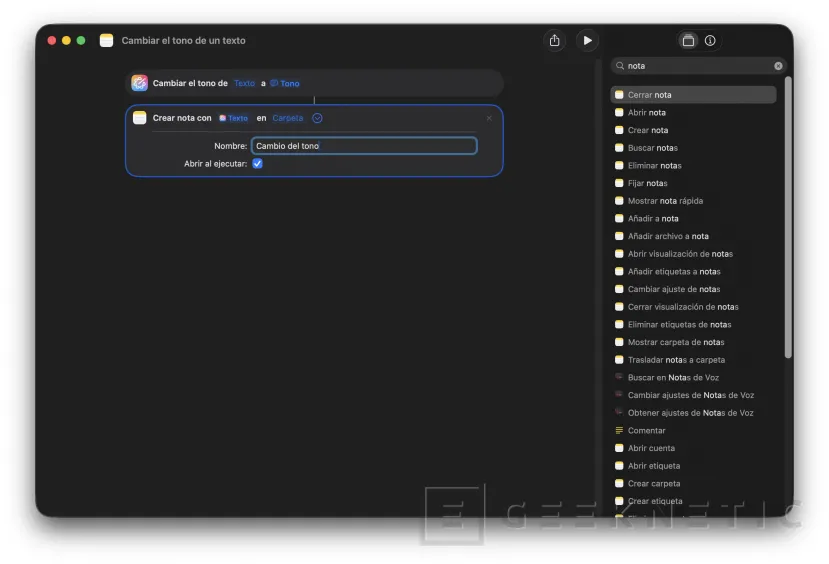The image size is (829, 564).
Task: Click the Share icon in the title bar
Action: 555,40
